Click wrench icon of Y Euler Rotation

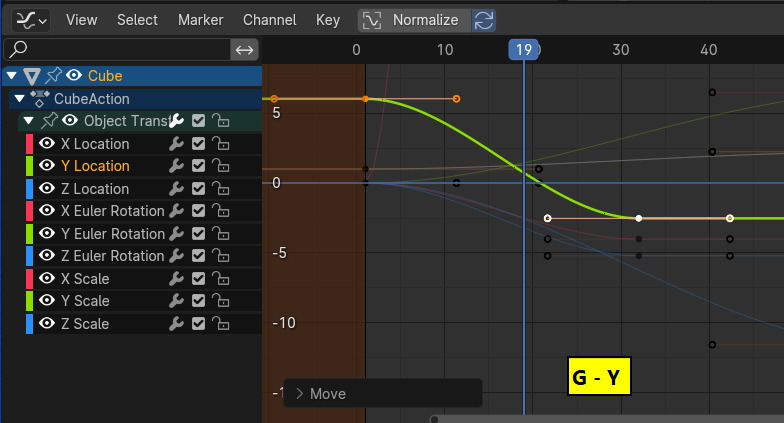coord(176,234)
